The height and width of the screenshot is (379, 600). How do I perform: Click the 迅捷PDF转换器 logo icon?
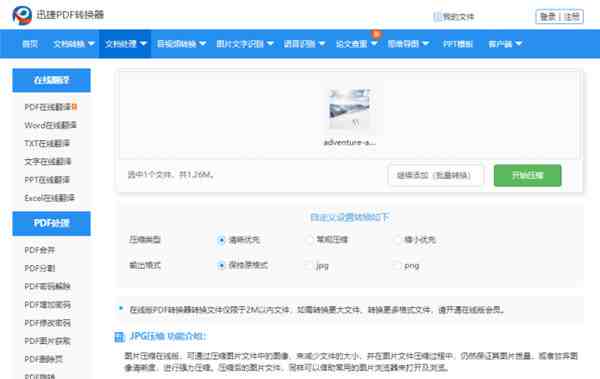[22, 15]
